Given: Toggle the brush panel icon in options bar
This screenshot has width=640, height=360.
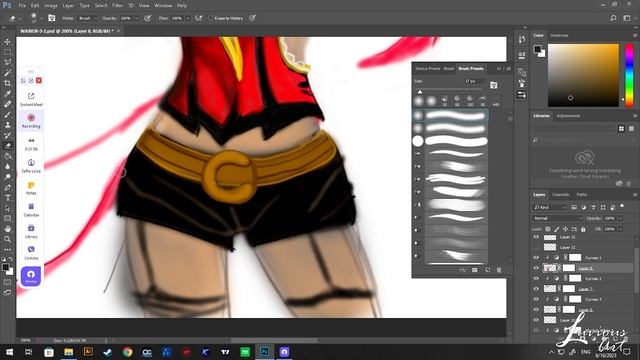Looking at the screenshot, I should [x=51, y=18].
